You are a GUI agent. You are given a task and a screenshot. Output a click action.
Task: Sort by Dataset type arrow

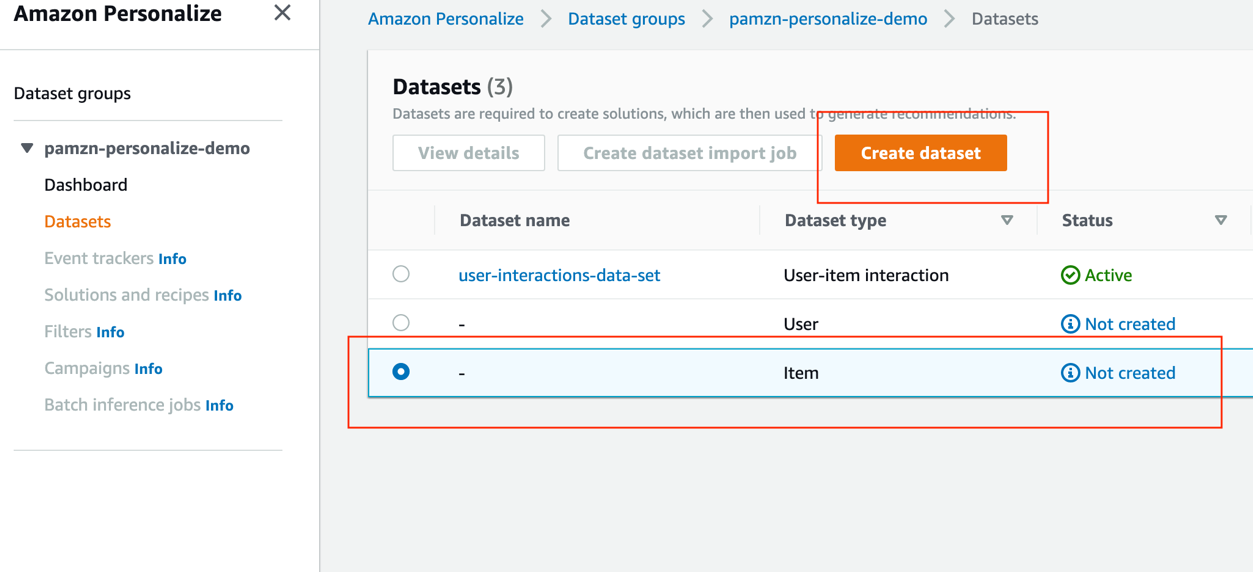1007,220
